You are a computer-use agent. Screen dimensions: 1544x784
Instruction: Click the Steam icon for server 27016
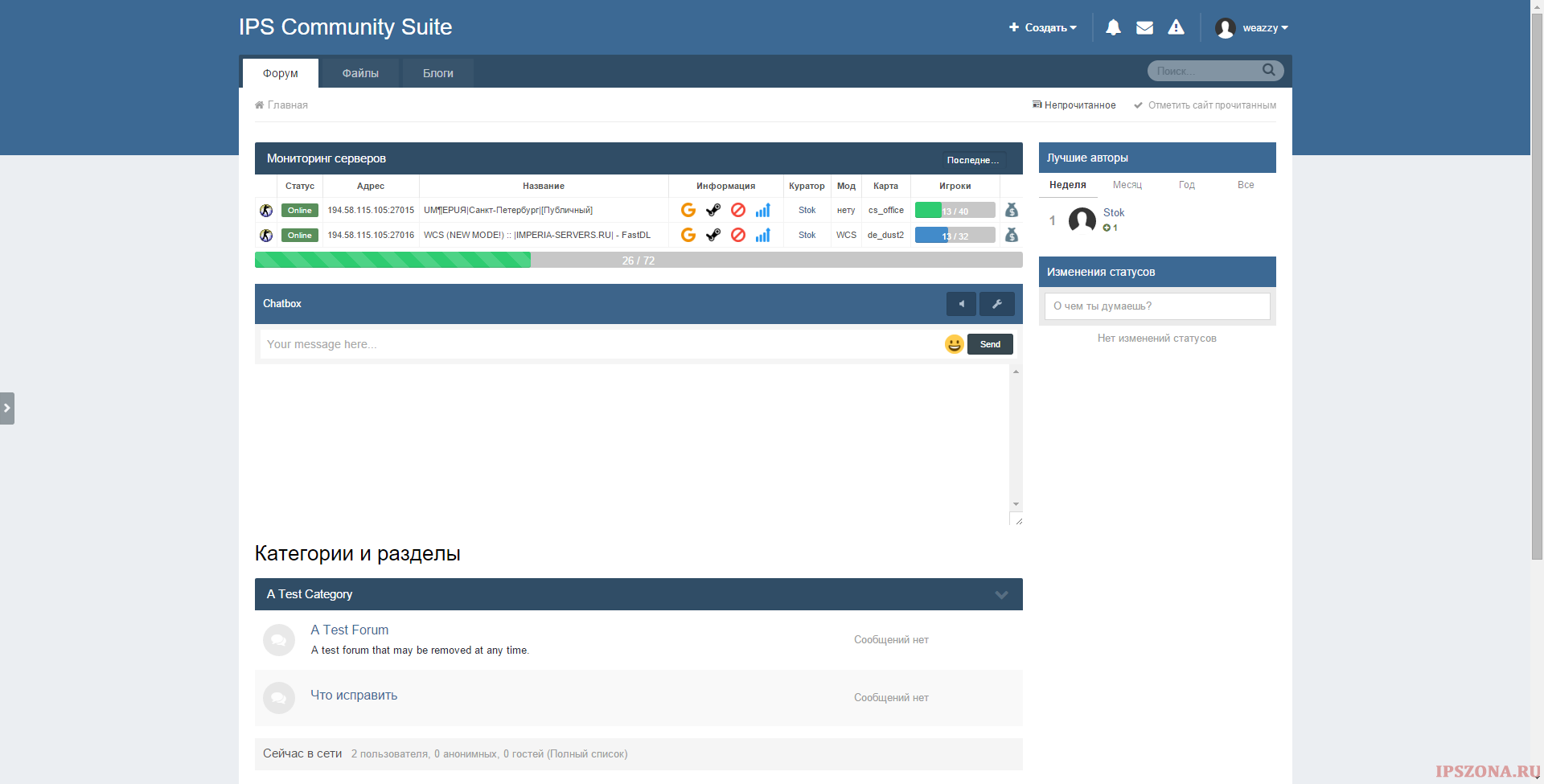(x=713, y=235)
